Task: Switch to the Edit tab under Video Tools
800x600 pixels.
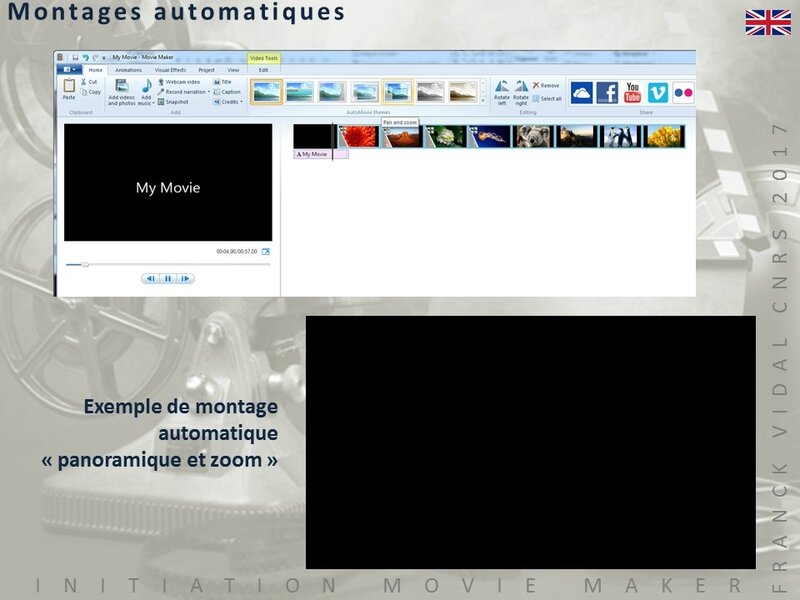Action: [263, 70]
